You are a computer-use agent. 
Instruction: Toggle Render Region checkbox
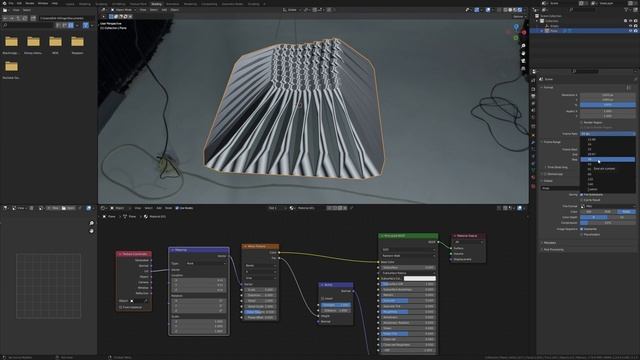(581, 122)
